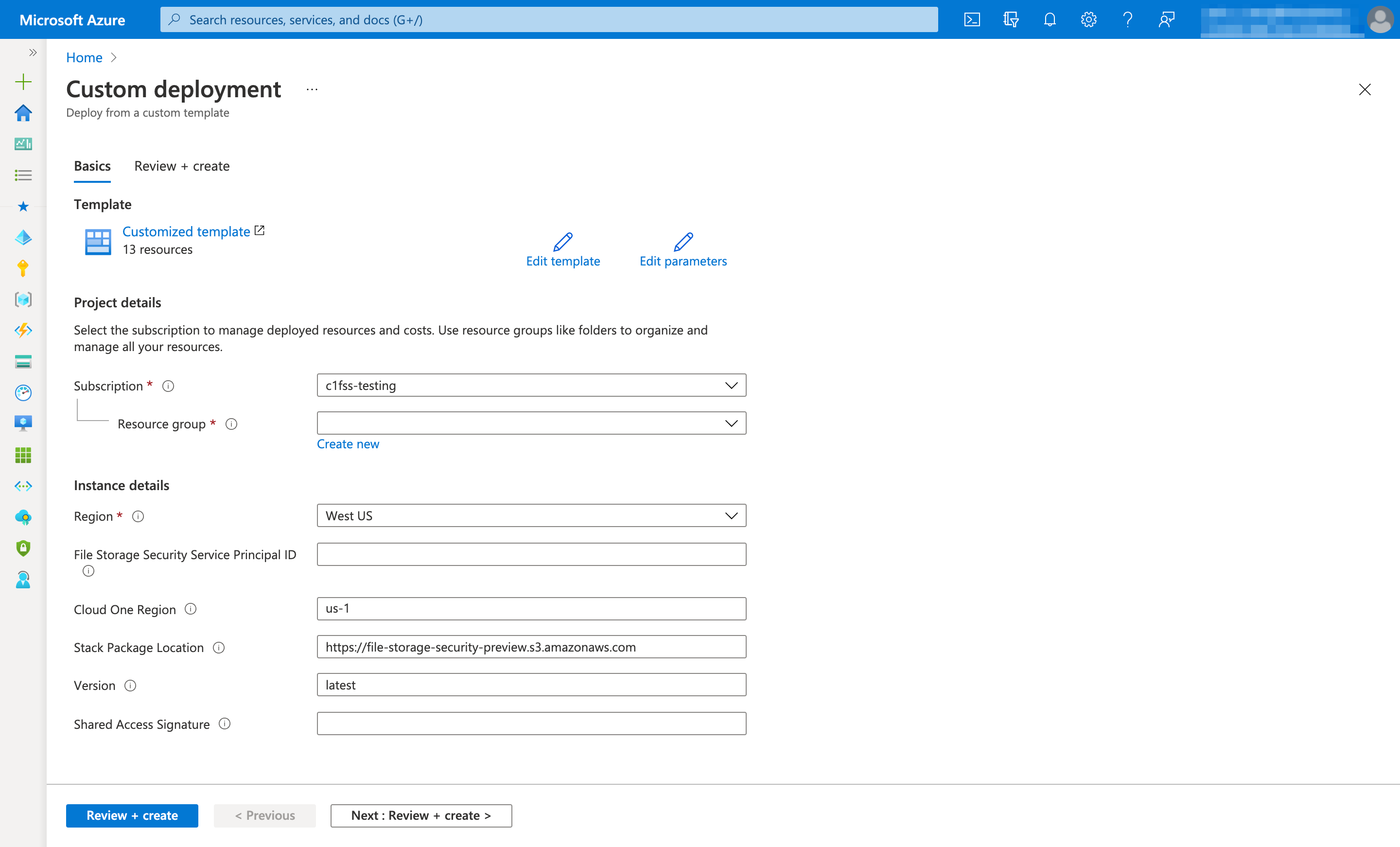Image resolution: width=1400 pixels, height=847 pixels.
Task: Open the Feedback icon in header
Action: pos(1166,20)
